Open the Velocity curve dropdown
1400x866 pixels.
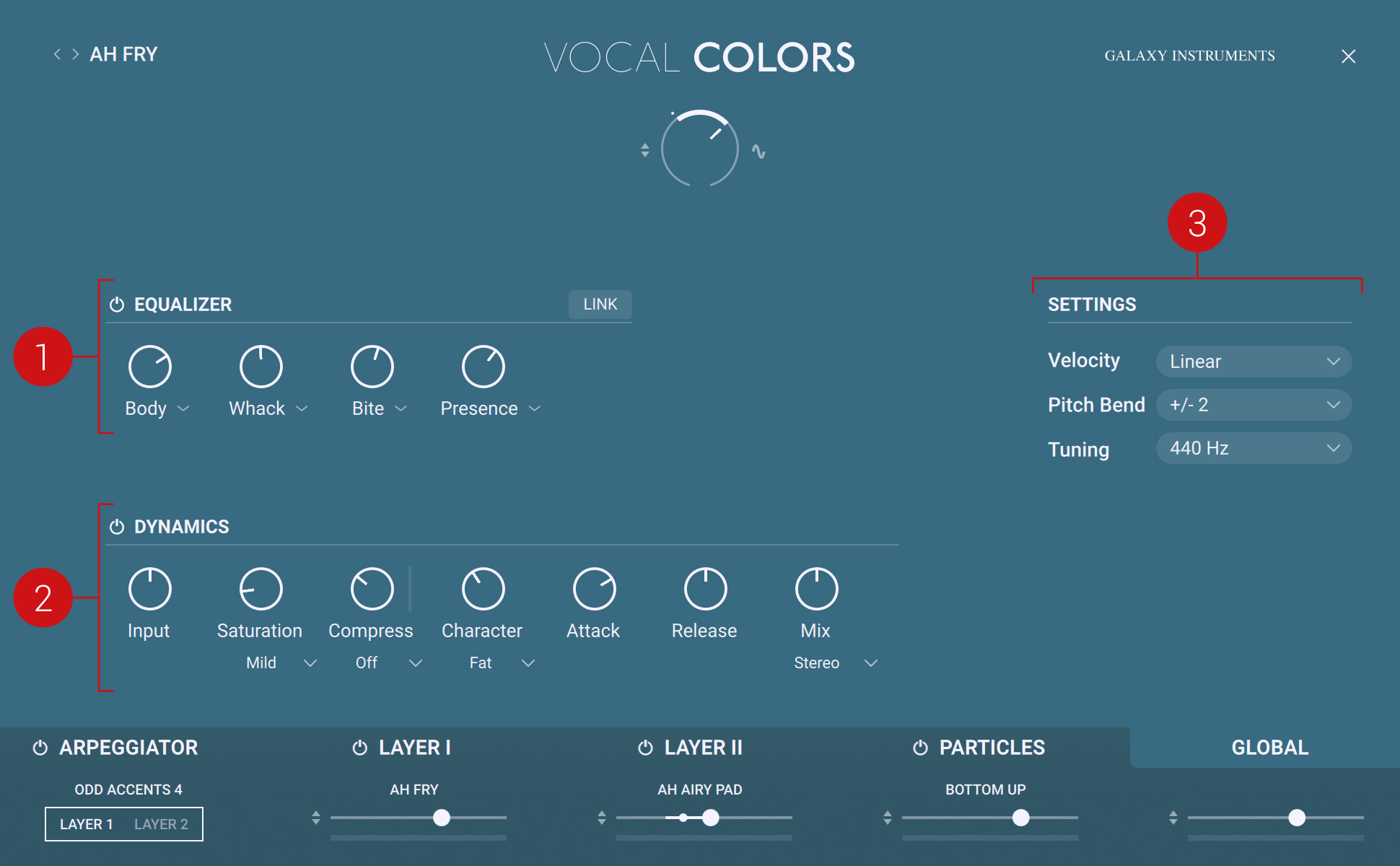(x=1254, y=362)
